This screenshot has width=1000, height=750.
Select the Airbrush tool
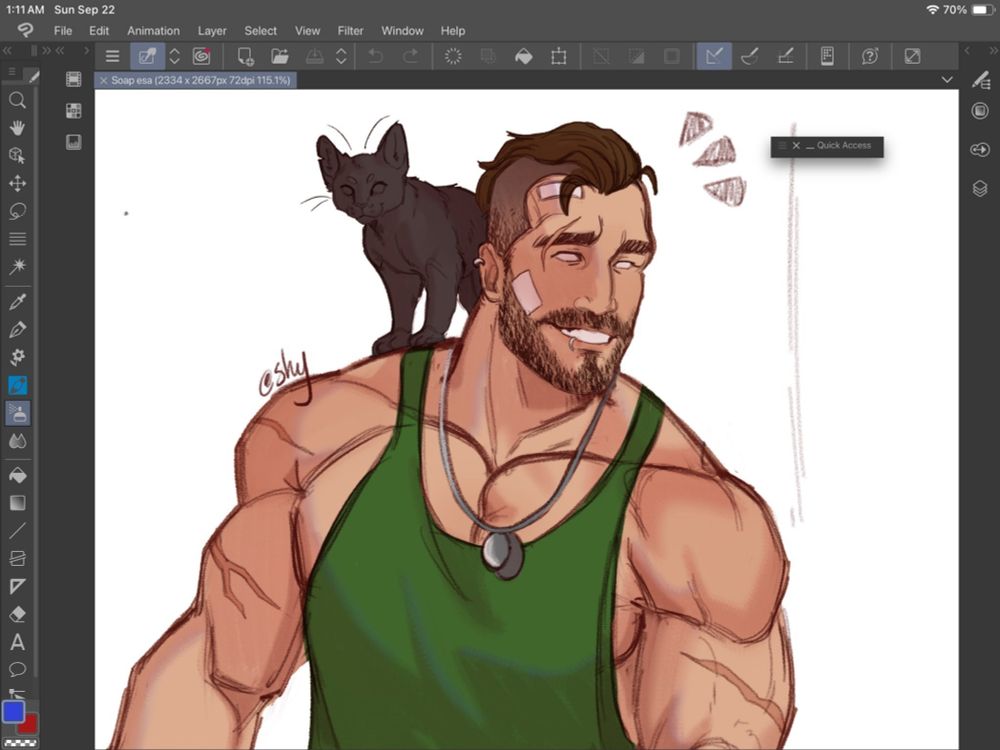18,413
